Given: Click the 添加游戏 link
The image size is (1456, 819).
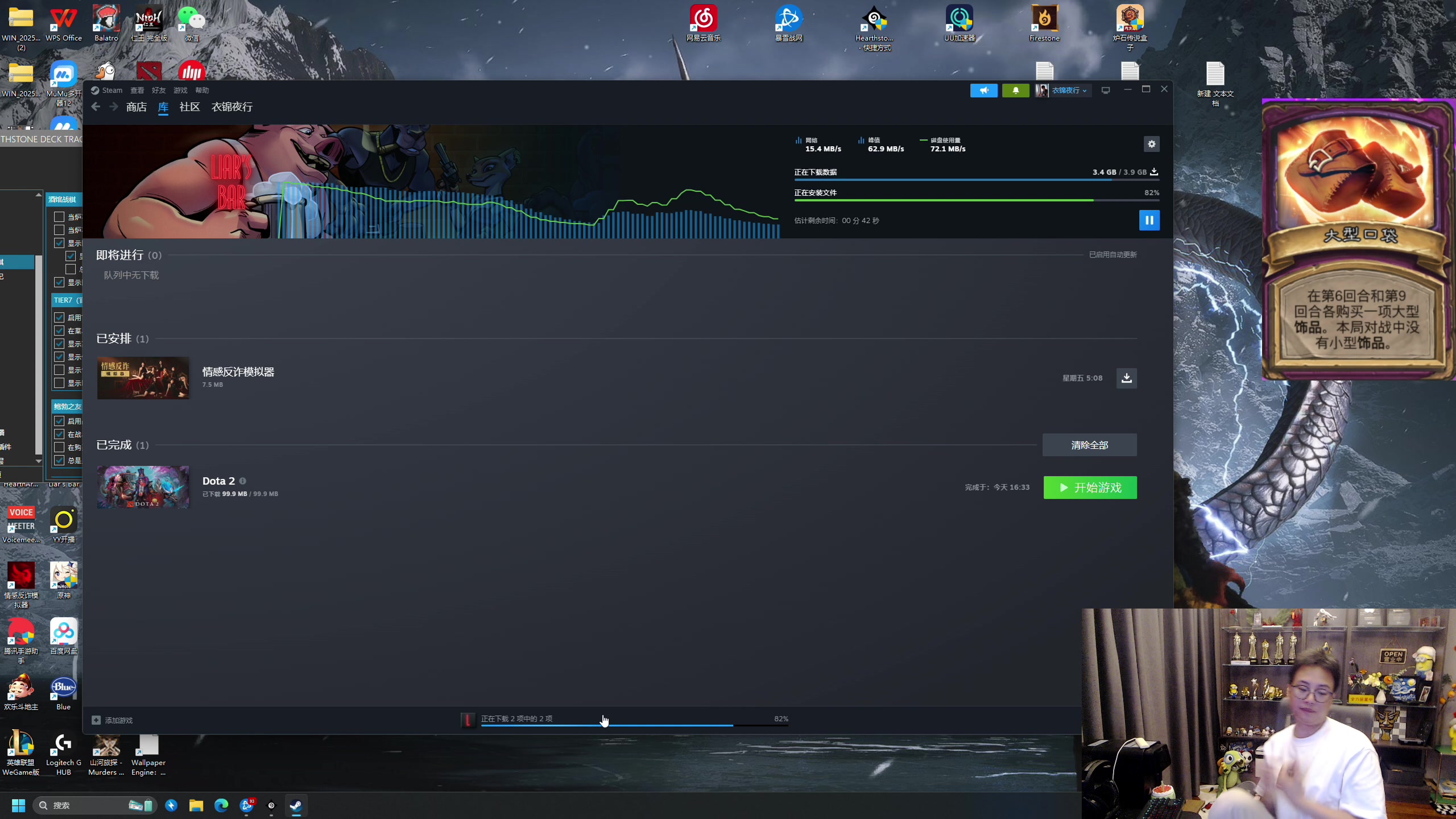Looking at the screenshot, I should (x=119, y=720).
